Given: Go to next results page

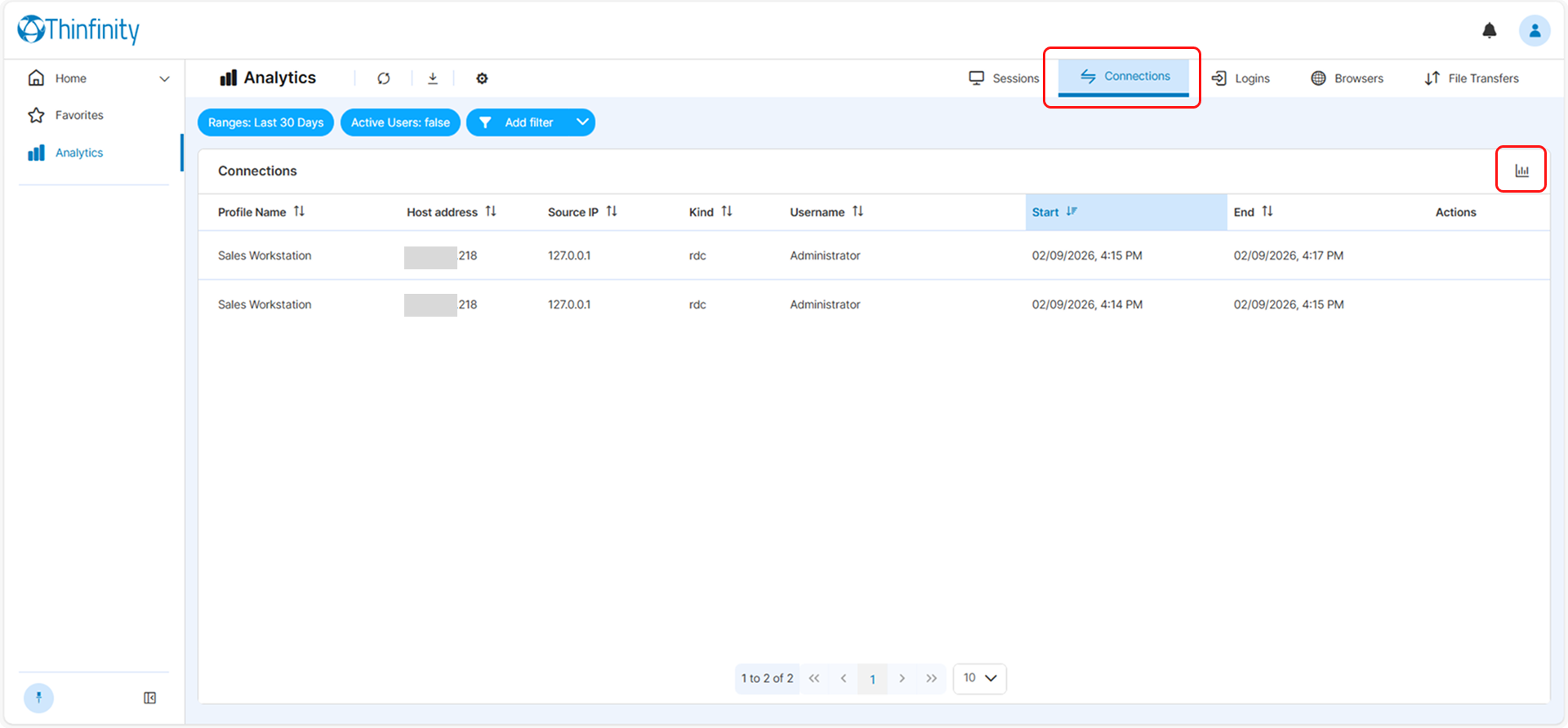Looking at the screenshot, I should click(902, 678).
